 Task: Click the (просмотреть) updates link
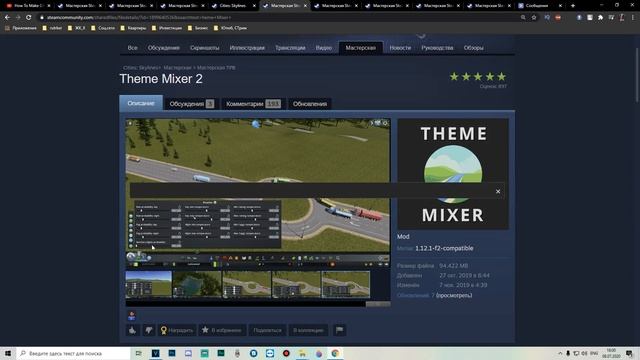point(454,295)
